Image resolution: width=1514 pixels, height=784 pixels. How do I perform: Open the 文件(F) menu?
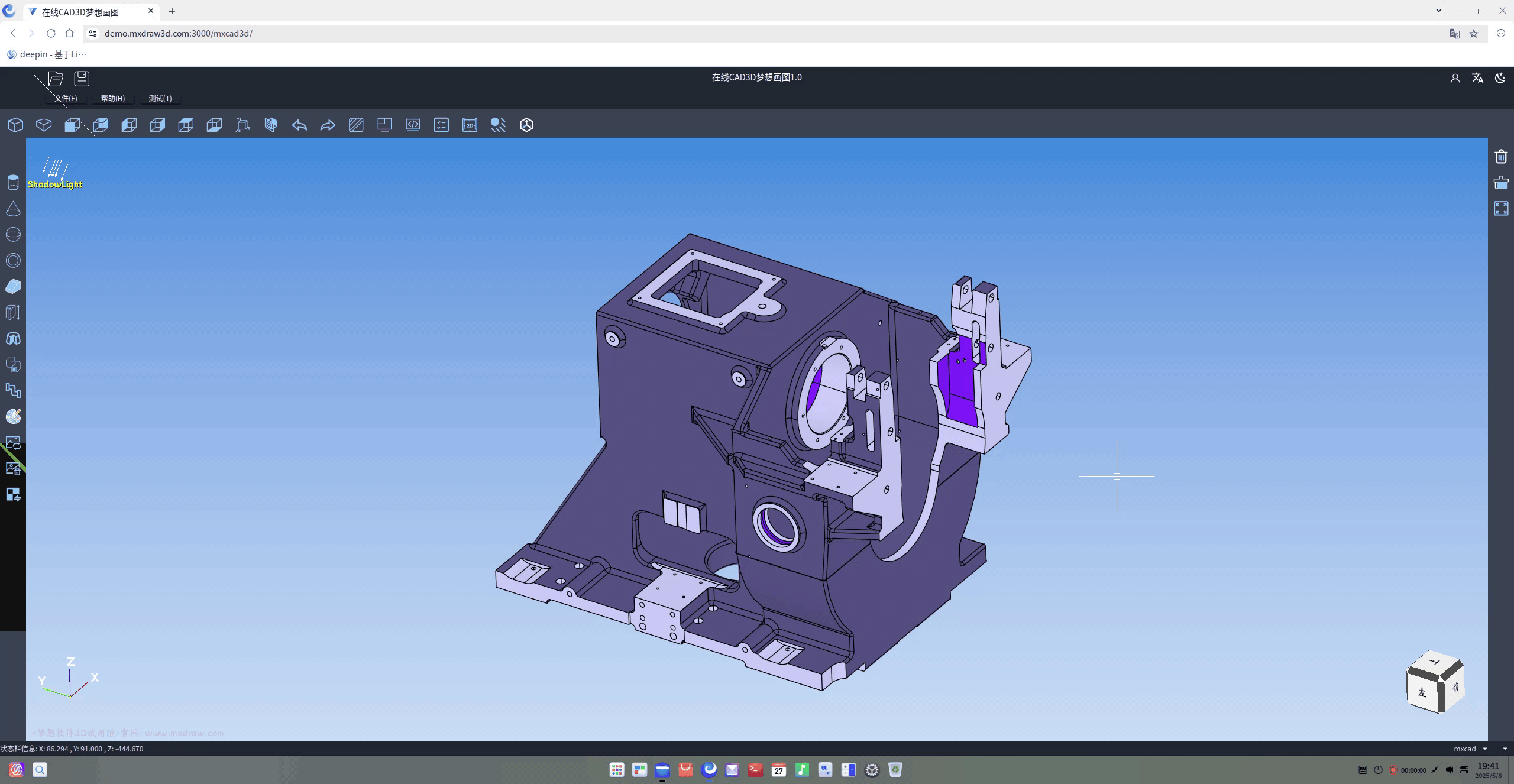66,98
